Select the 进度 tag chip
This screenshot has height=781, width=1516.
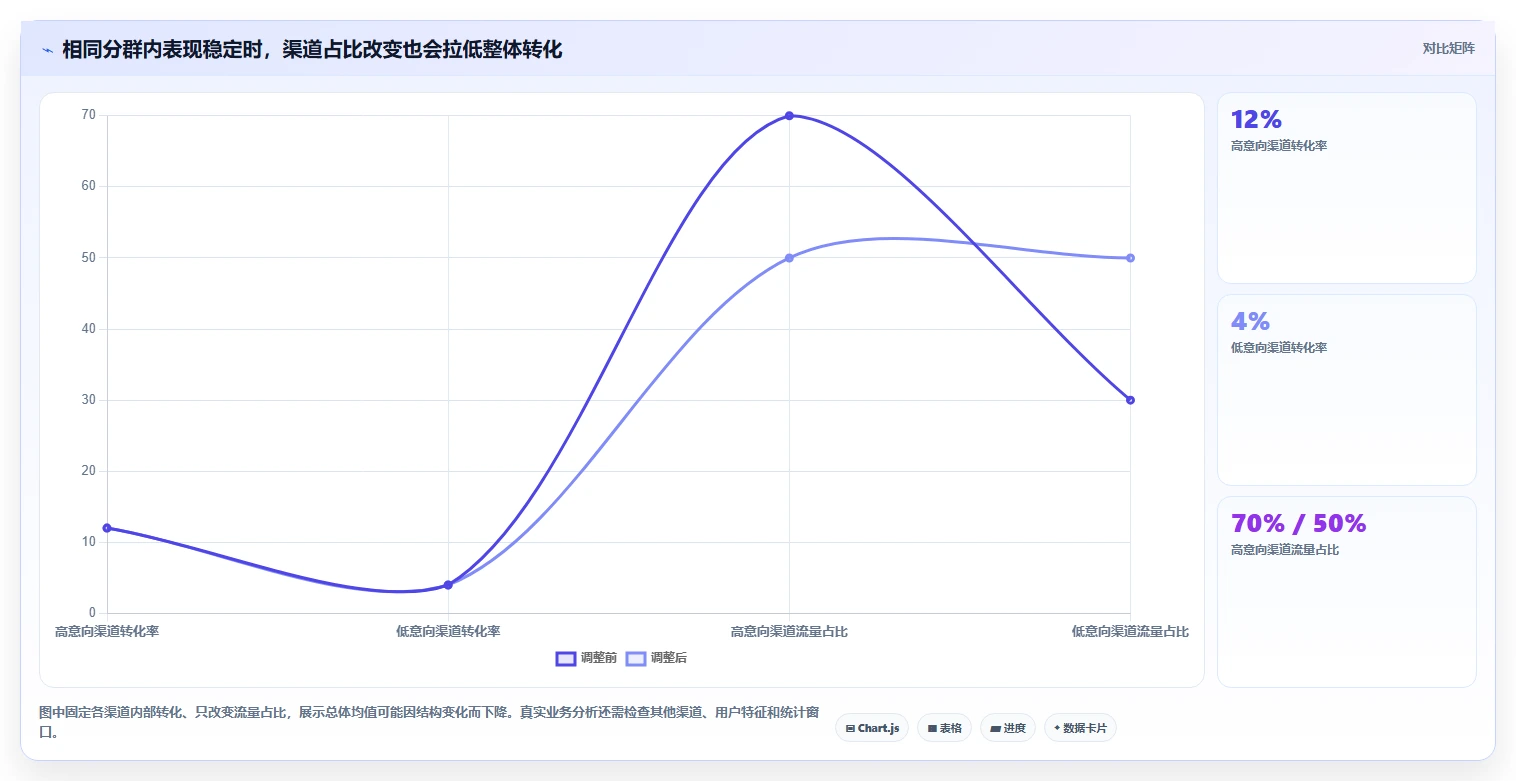(x=1008, y=728)
